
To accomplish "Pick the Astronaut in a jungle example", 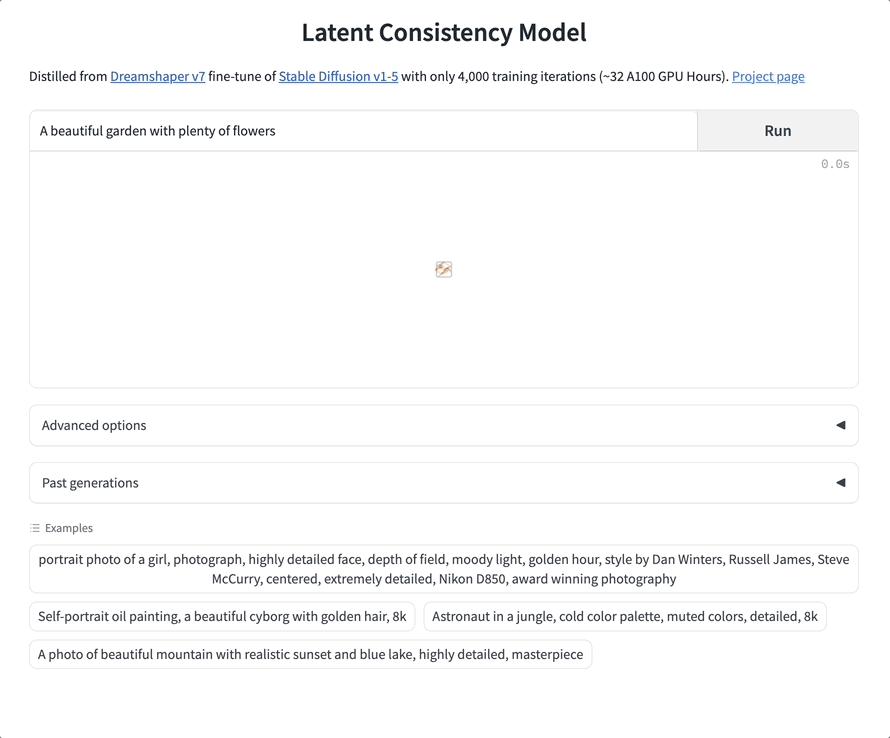I will 625,616.
